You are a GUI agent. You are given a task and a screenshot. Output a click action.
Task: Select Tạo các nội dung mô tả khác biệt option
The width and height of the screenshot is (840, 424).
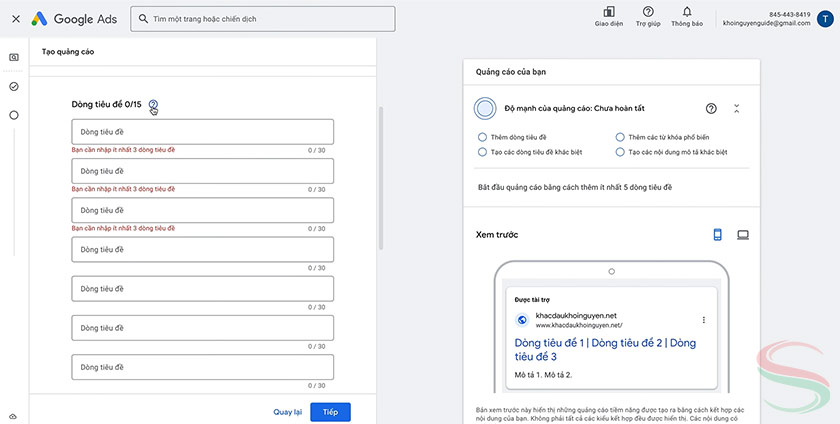pos(620,152)
